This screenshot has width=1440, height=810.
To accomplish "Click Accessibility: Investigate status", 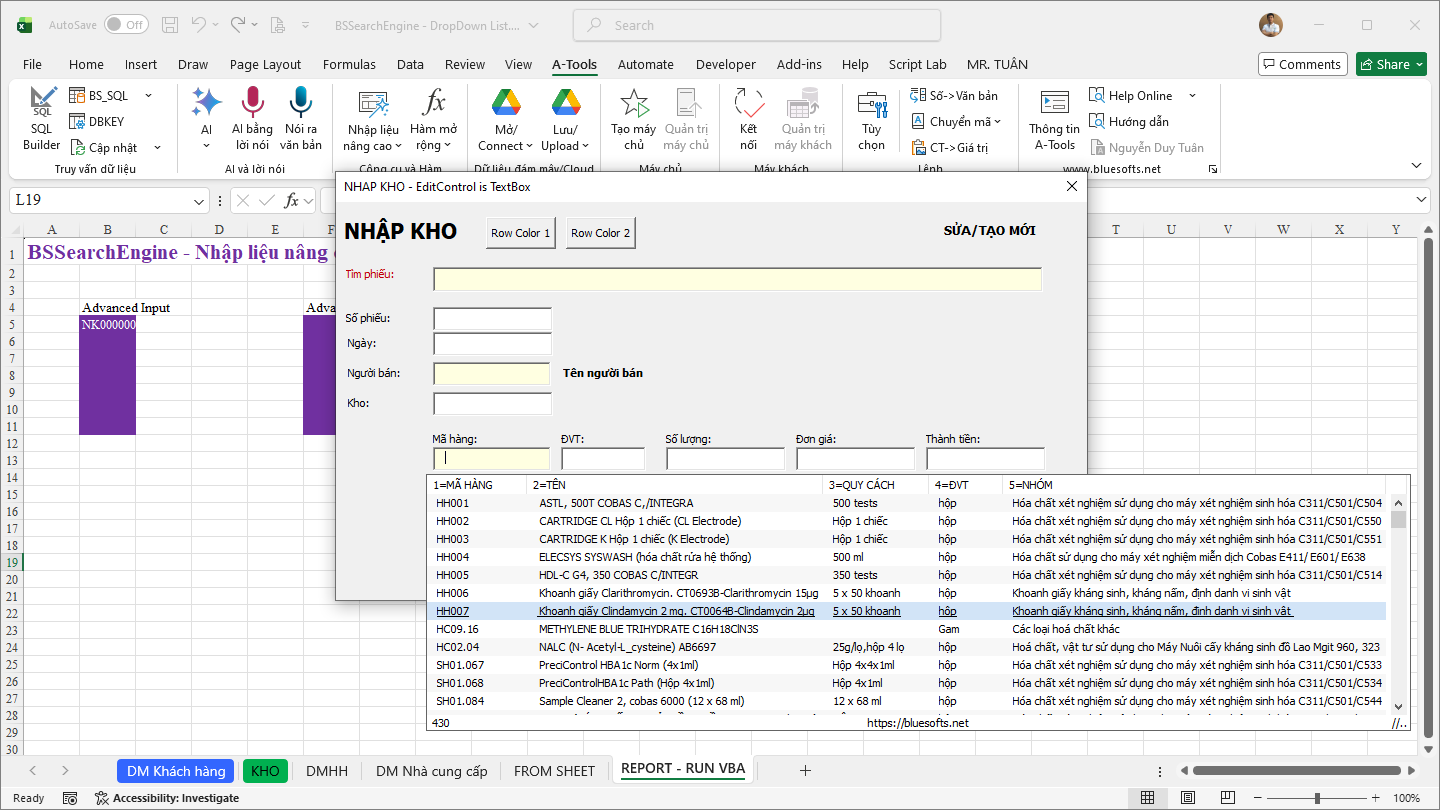I will [167, 798].
